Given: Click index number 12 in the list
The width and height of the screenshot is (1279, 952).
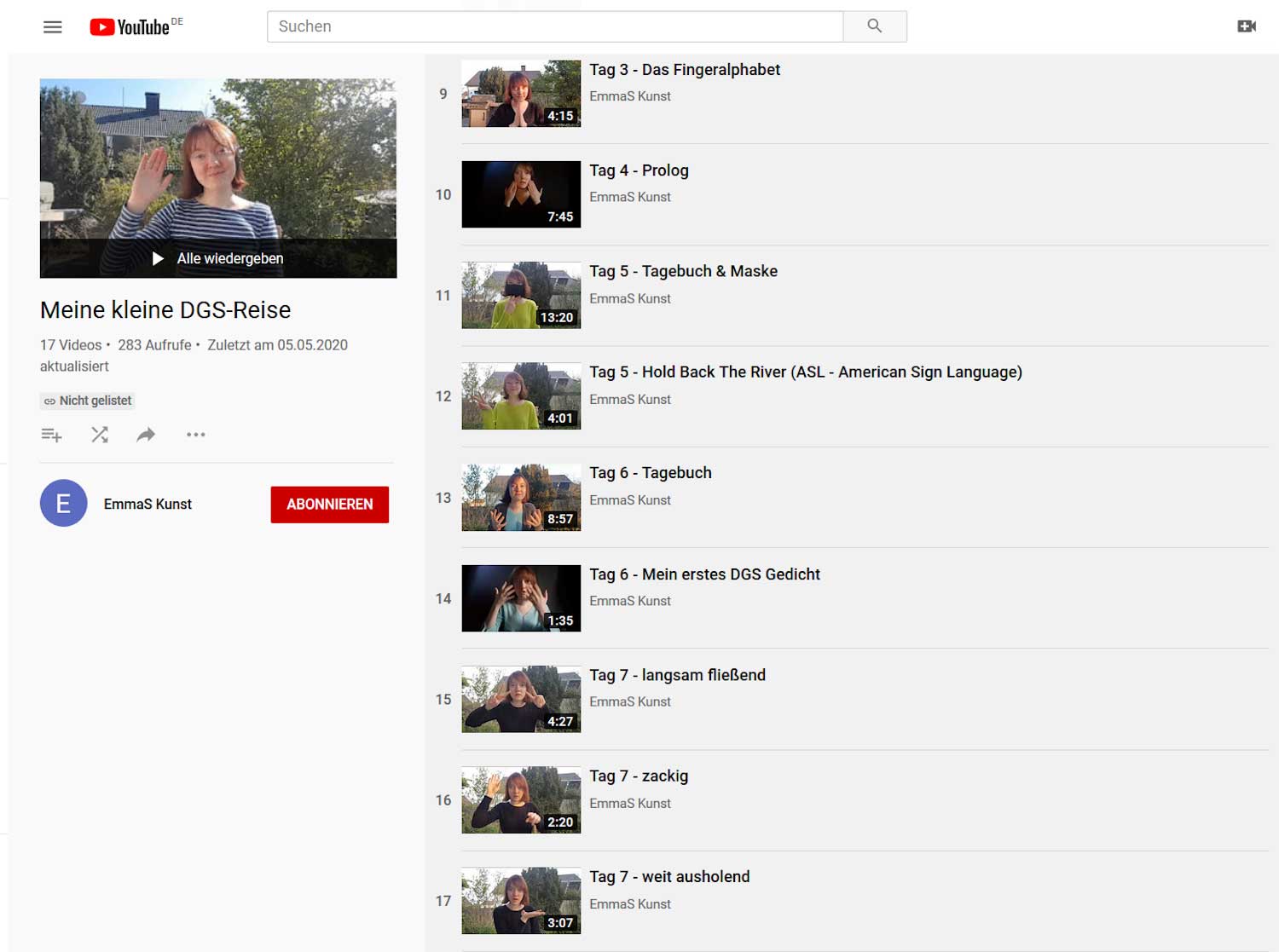Looking at the screenshot, I should click(x=443, y=396).
